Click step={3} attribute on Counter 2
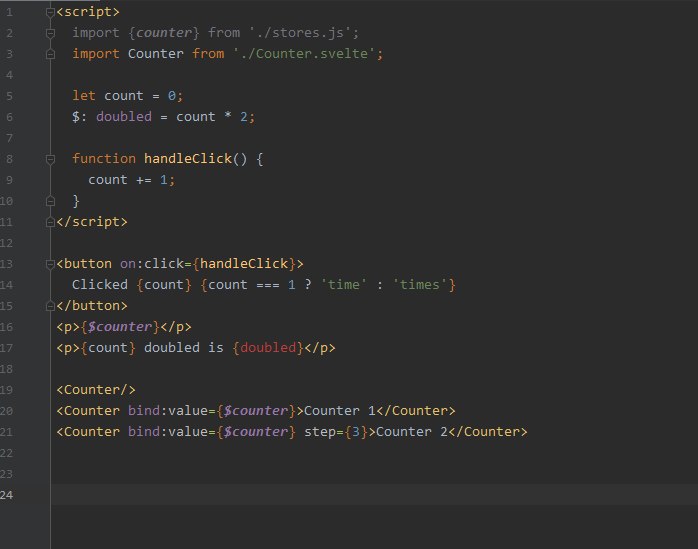Screen dimensions: 698x549 (x=336, y=432)
